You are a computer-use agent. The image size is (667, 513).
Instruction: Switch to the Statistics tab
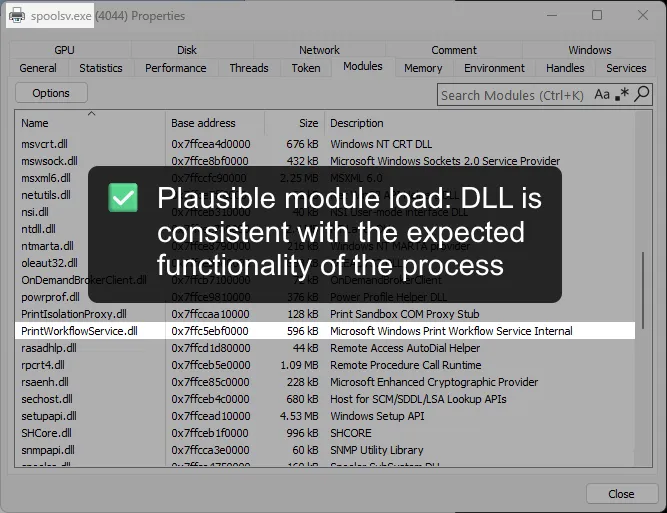click(101, 68)
